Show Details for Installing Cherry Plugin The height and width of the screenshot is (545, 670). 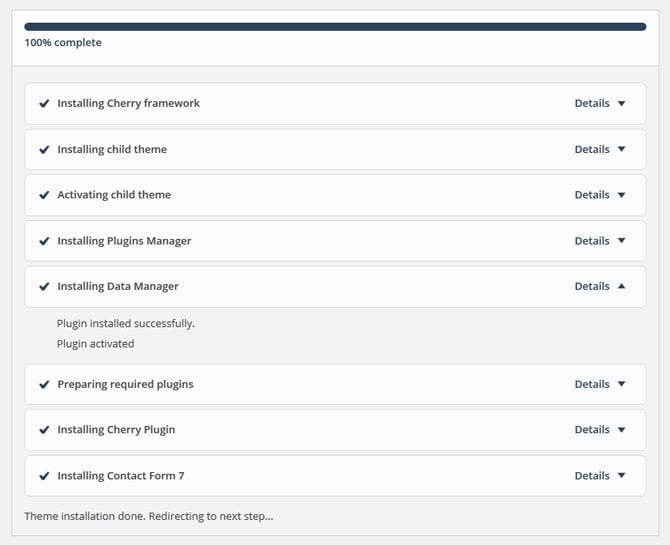[592, 430]
